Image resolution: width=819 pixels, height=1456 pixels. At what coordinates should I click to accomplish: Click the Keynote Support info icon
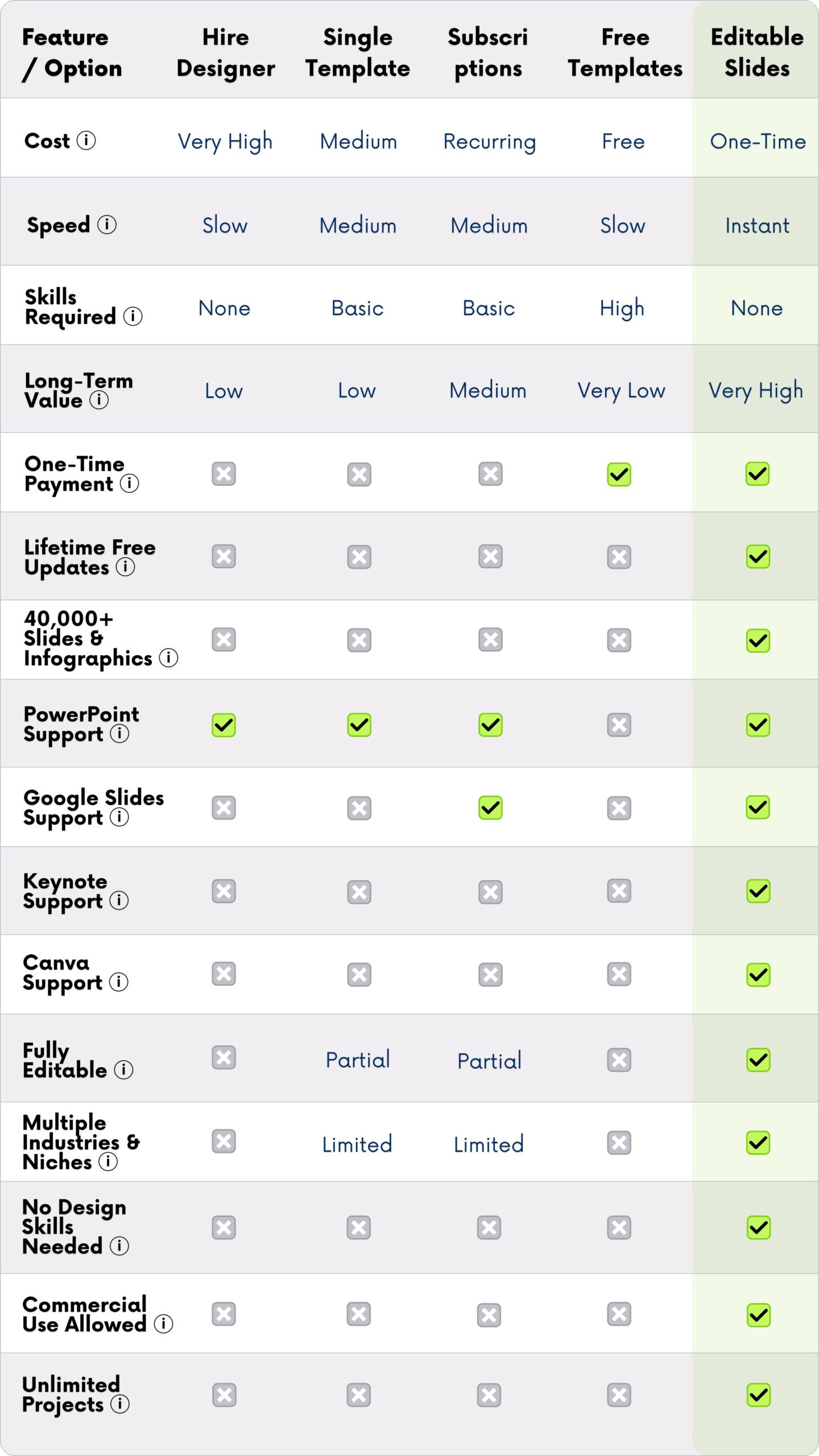pos(119,900)
